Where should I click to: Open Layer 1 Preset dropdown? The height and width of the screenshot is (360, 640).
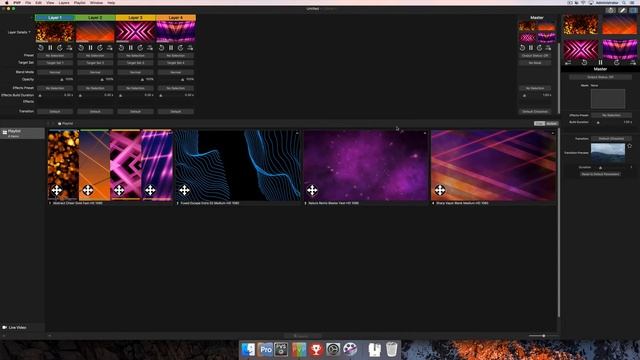[55, 56]
